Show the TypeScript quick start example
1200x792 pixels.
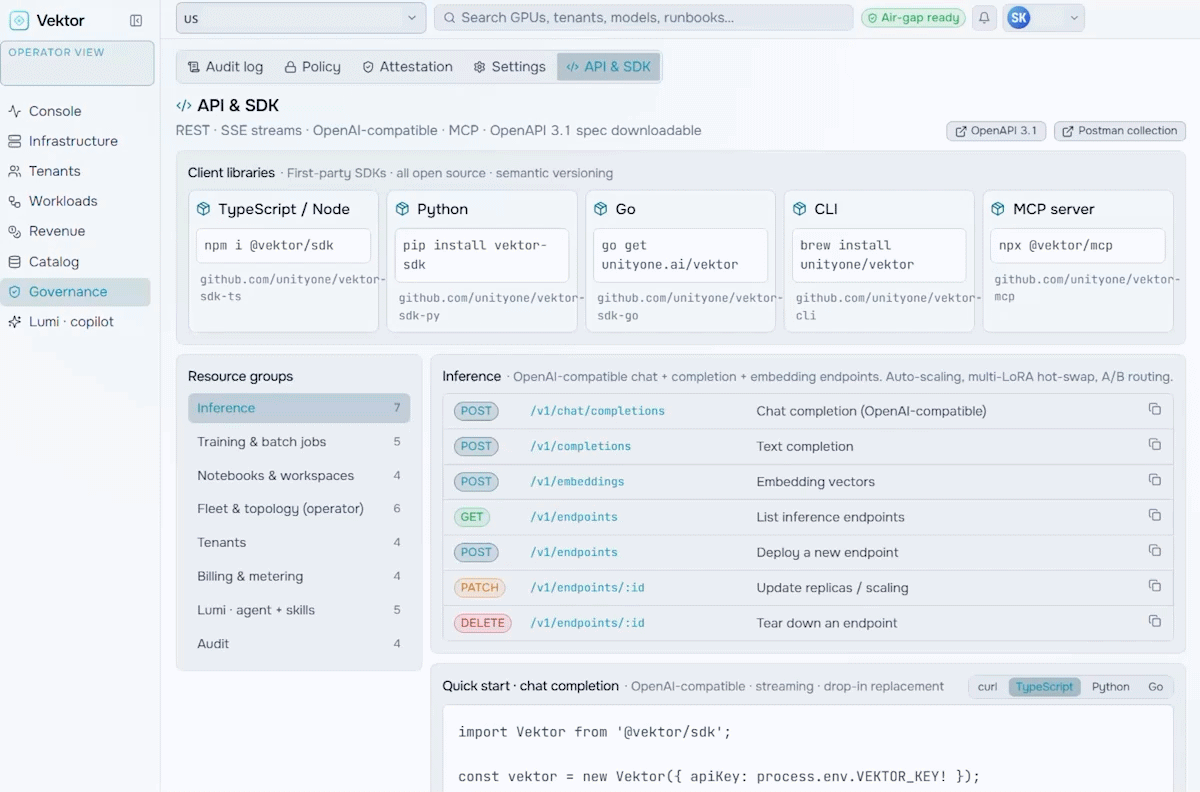coord(1044,687)
